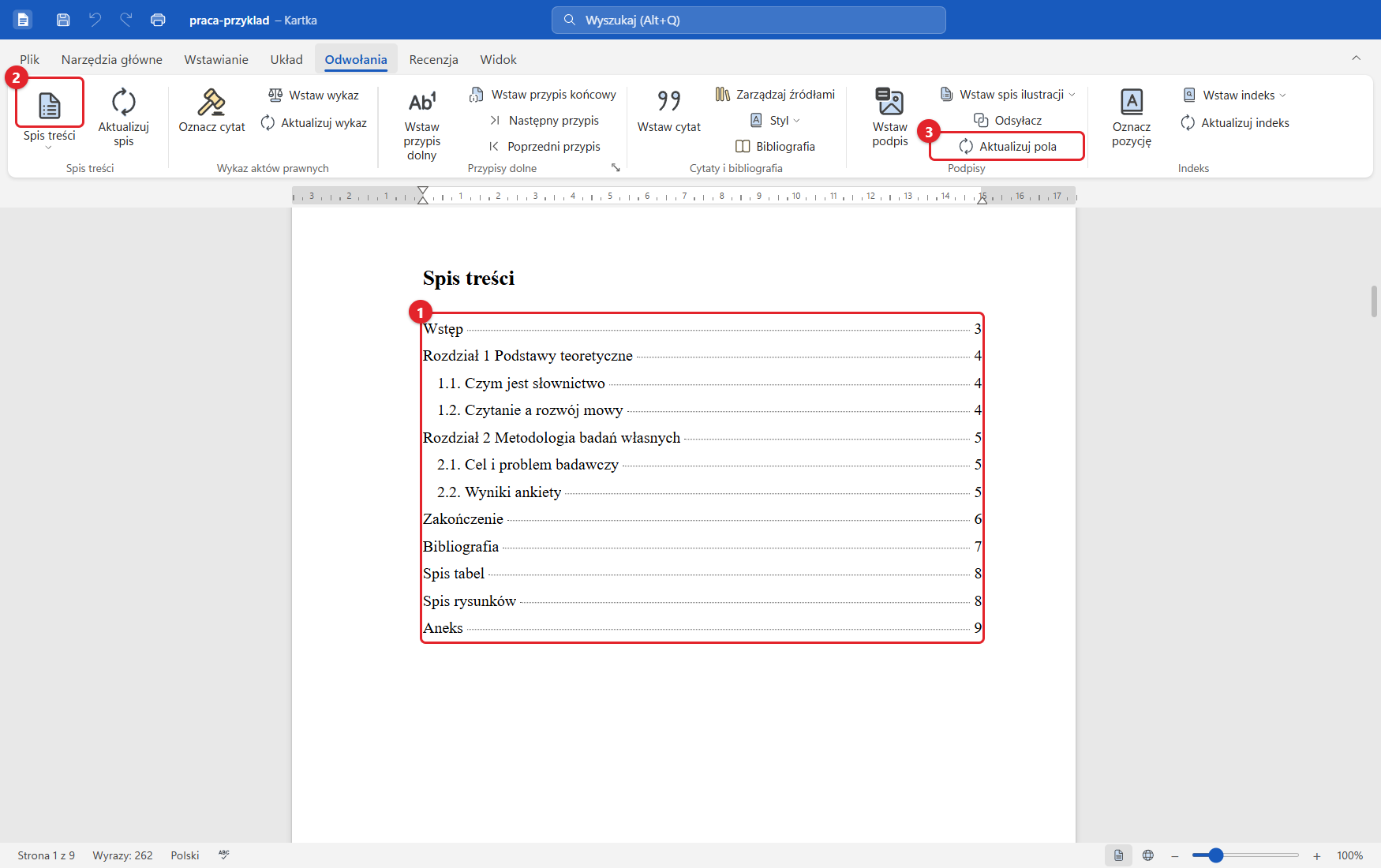Click the Redo arrow icon
This screenshot has height=868, width=1381.
click(x=126, y=20)
